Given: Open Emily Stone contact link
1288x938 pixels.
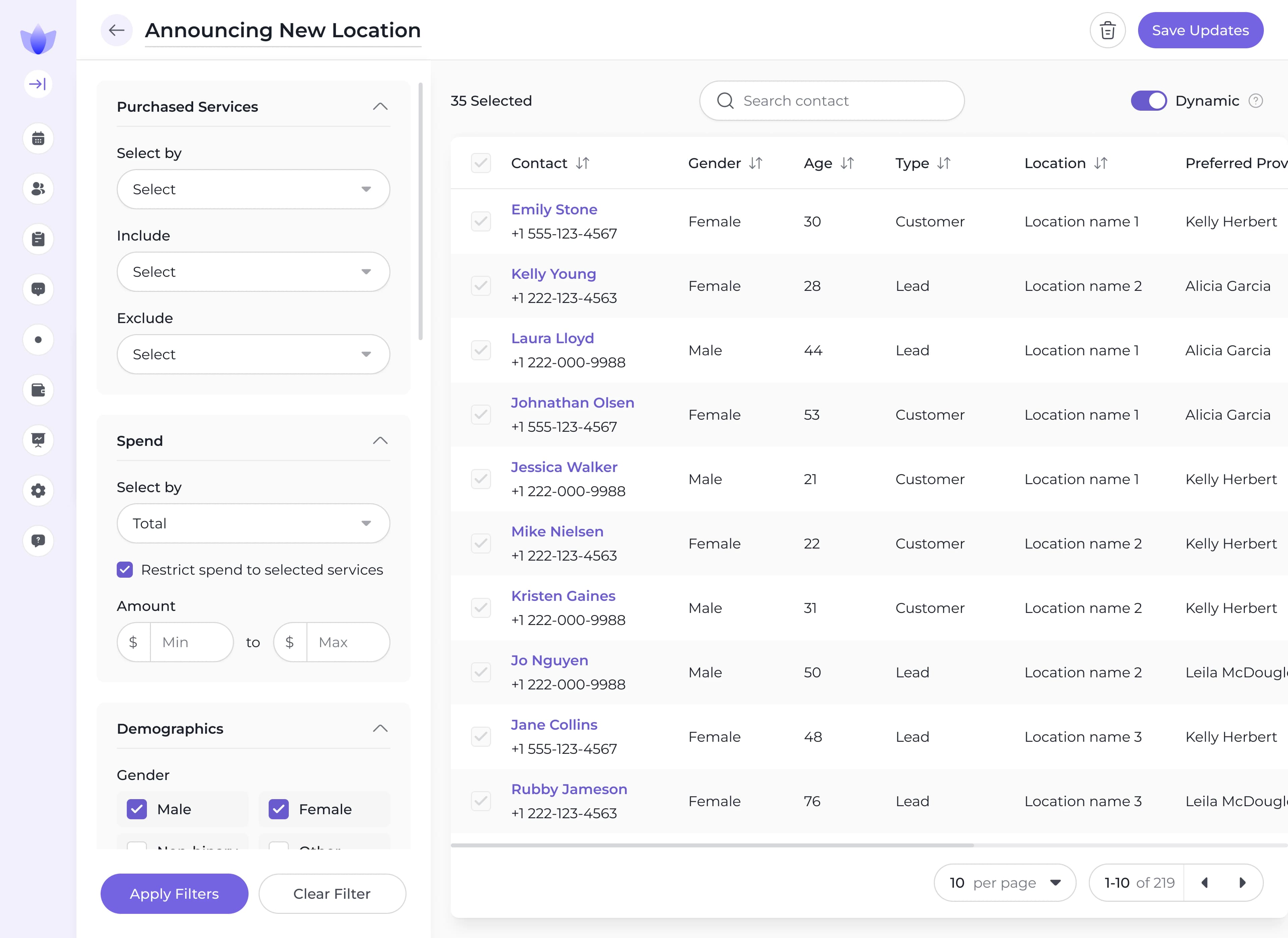Looking at the screenshot, I should tap(554, 209).
